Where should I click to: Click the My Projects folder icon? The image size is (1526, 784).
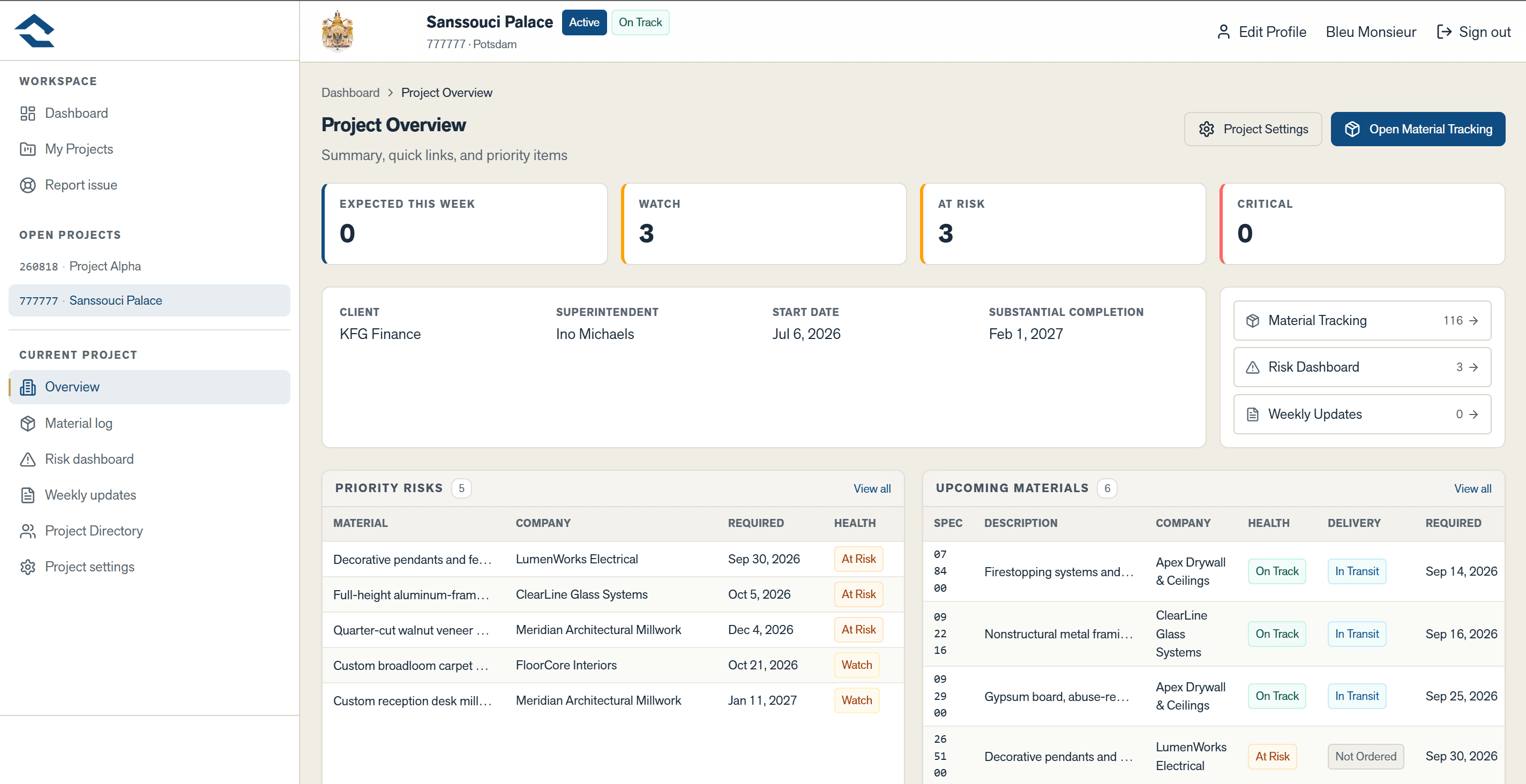tap(27, 149)
